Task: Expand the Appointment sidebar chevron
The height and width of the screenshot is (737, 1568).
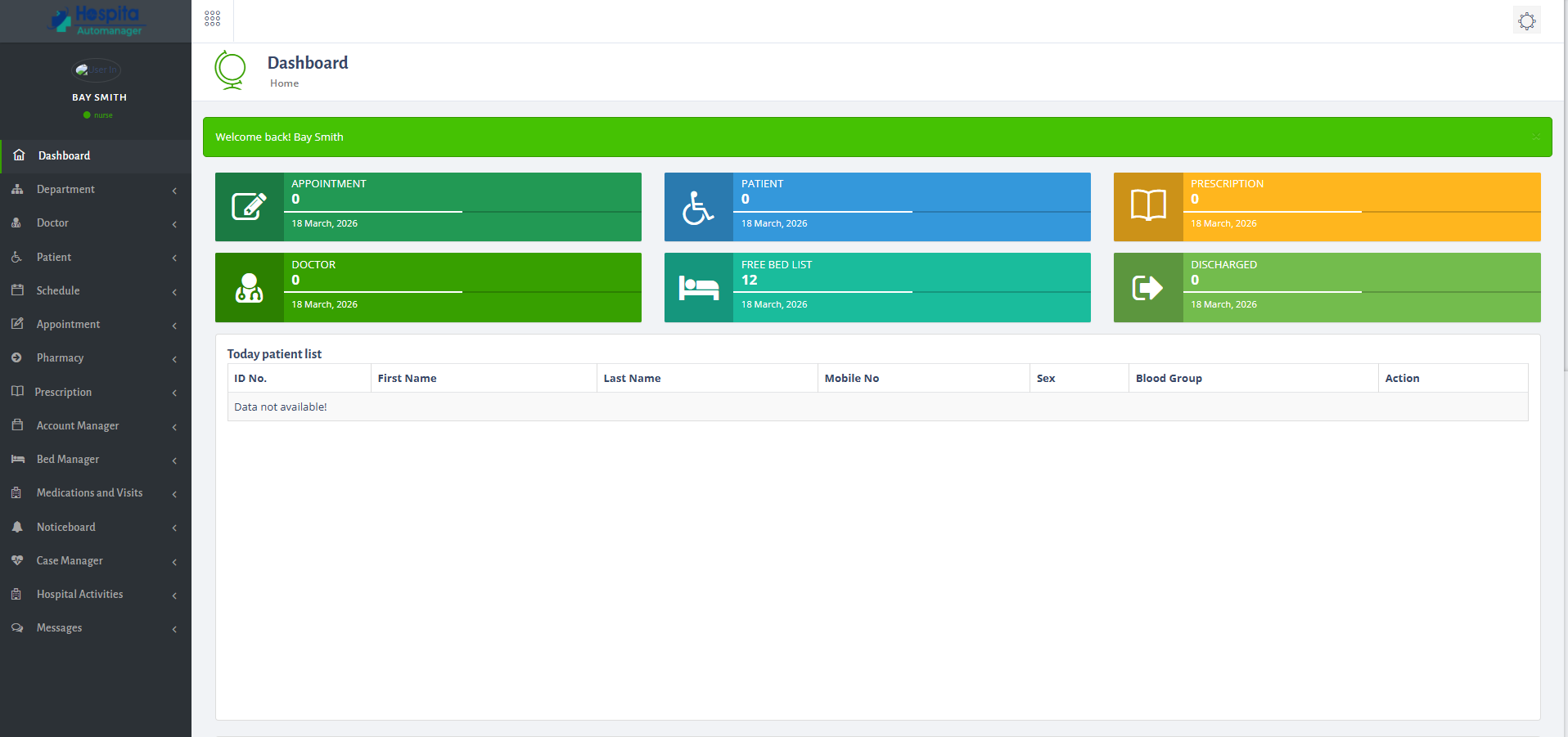Action: click(173, 325)
